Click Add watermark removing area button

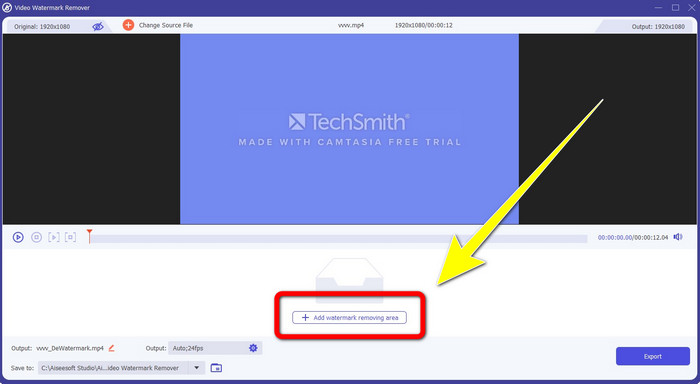pos(349,317)
